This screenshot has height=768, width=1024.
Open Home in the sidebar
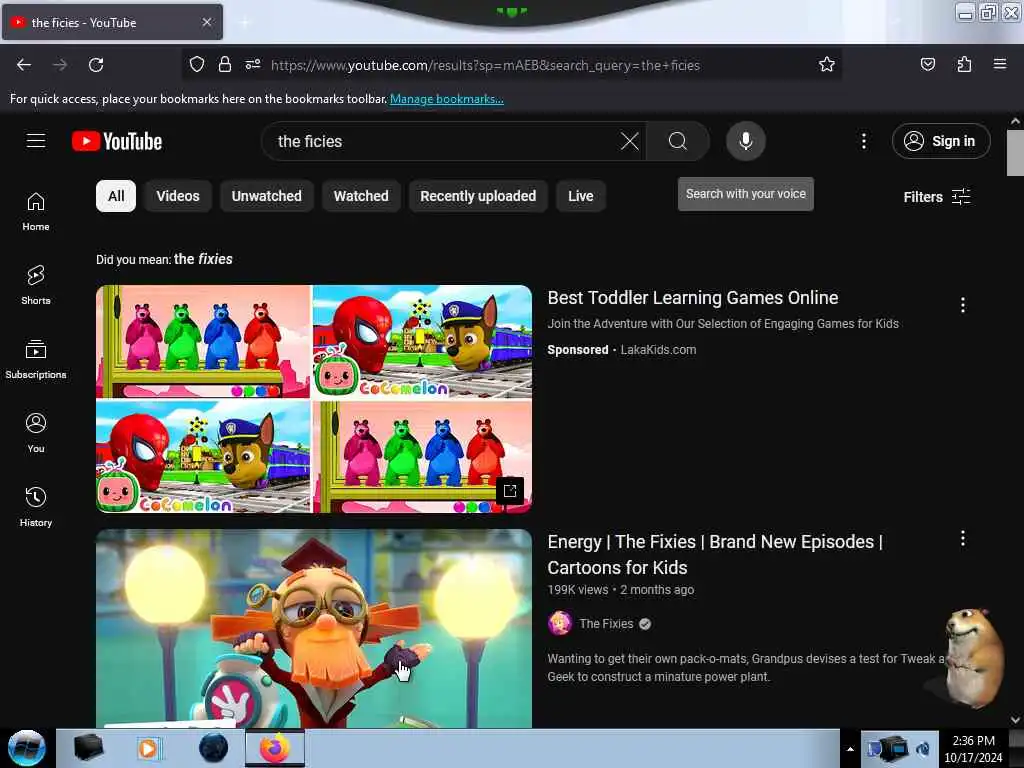[x=36, y=211]
